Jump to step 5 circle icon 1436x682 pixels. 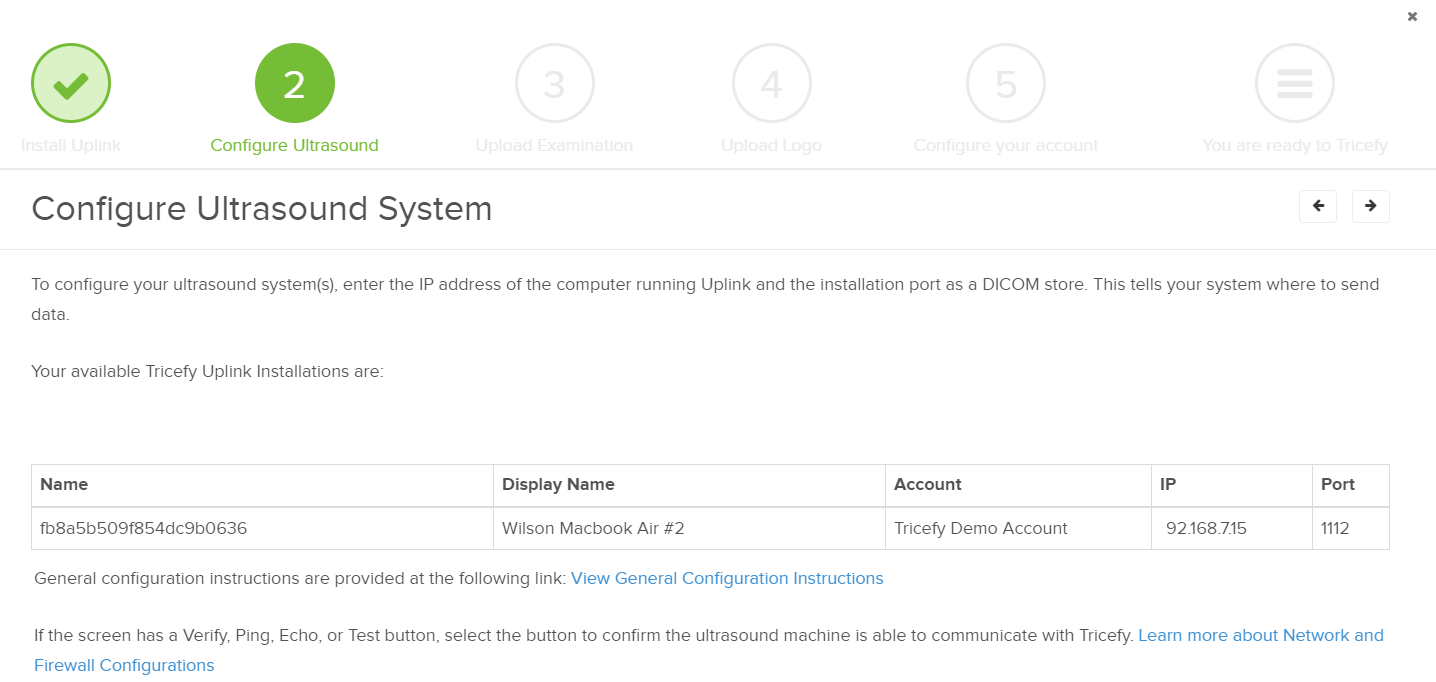click(x=1006, y=84)
